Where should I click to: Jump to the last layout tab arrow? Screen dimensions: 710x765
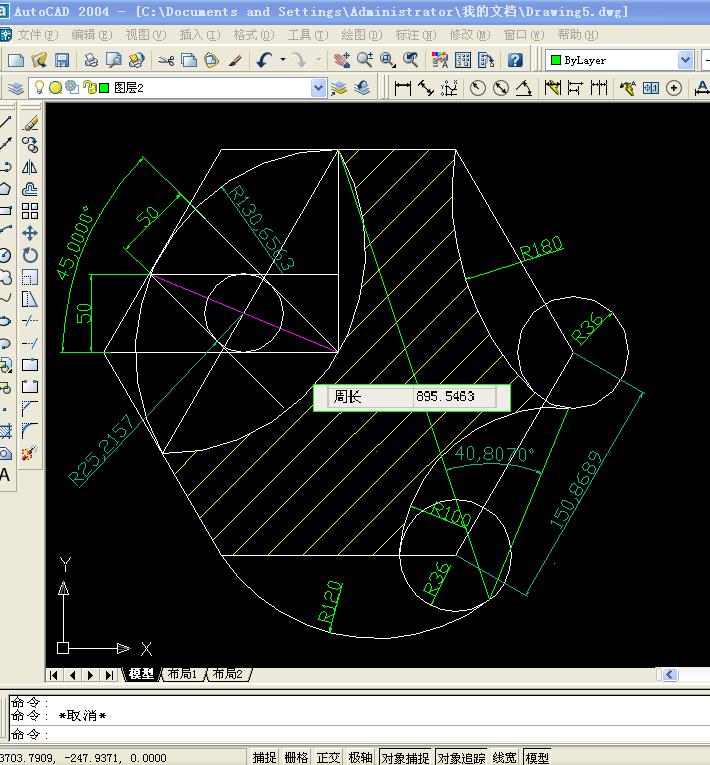point(109,675)
